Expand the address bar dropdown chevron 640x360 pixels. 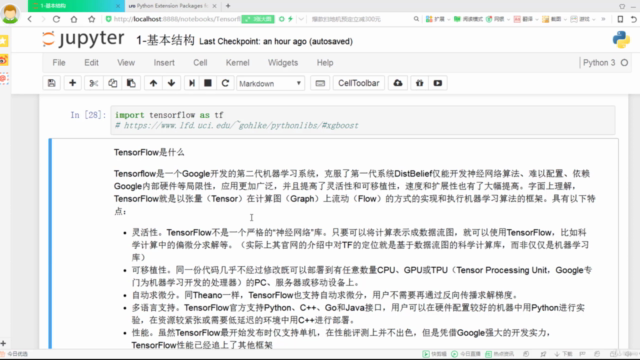301,19
